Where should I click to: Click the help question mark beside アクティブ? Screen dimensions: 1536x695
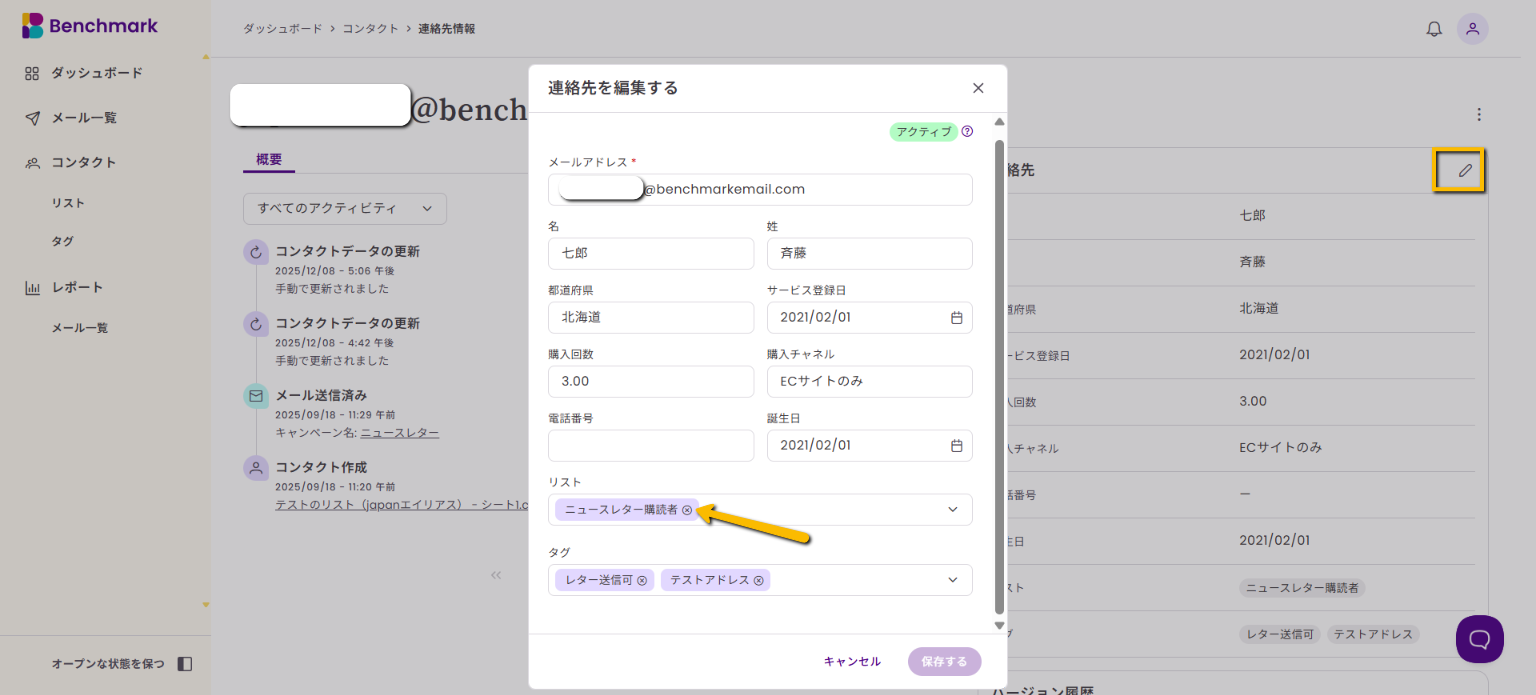click(967, 131)
